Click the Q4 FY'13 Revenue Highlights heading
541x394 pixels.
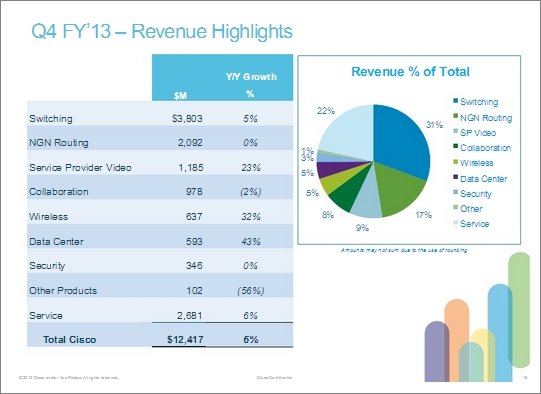pyautogui.click(x=162, y=31)
